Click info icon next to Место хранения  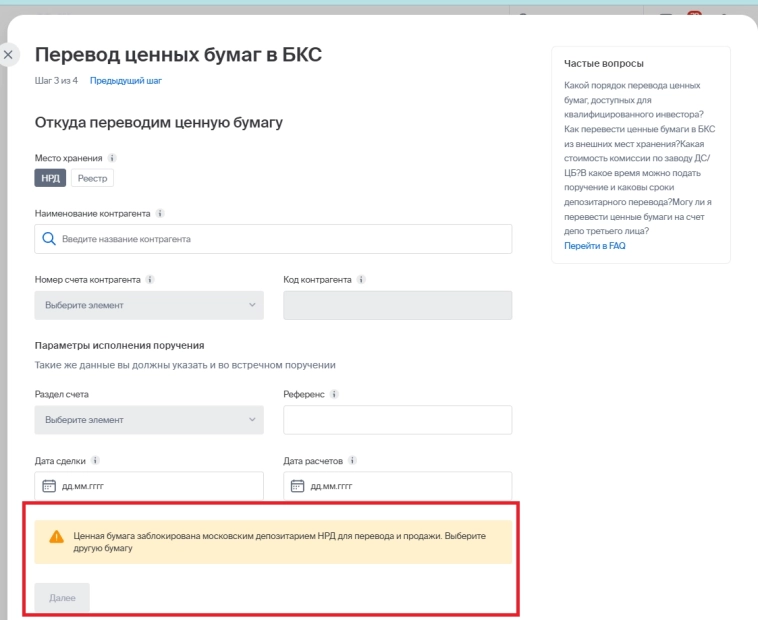click(112, 158)
